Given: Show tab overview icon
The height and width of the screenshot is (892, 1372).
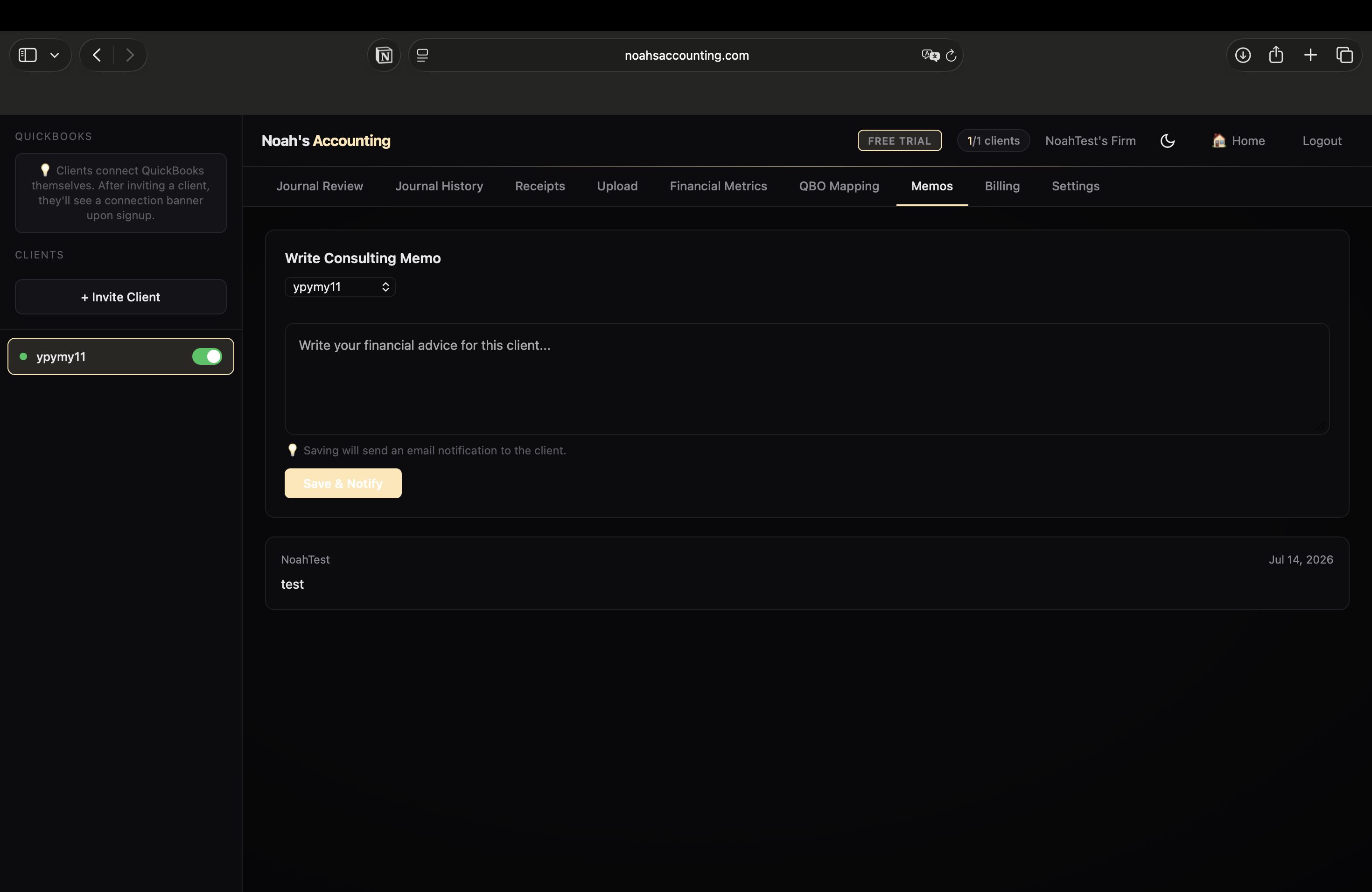Looking at the screenshot, I should point(1344,55).
